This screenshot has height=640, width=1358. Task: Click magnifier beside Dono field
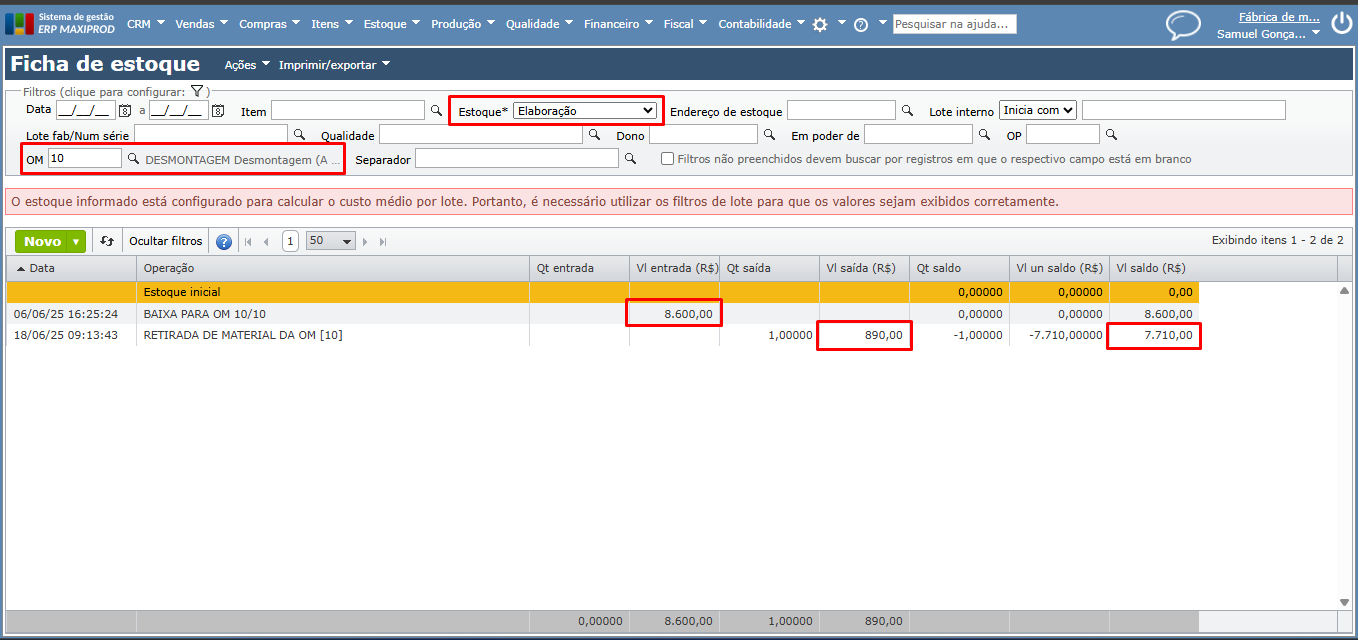tap(769, 134)
